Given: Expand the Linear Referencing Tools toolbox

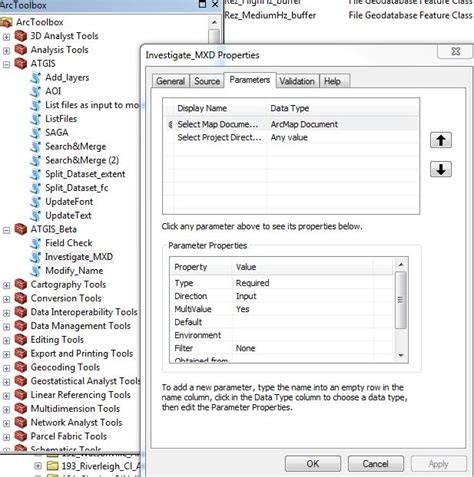Looking at the screenshot, I should point(6,396).
